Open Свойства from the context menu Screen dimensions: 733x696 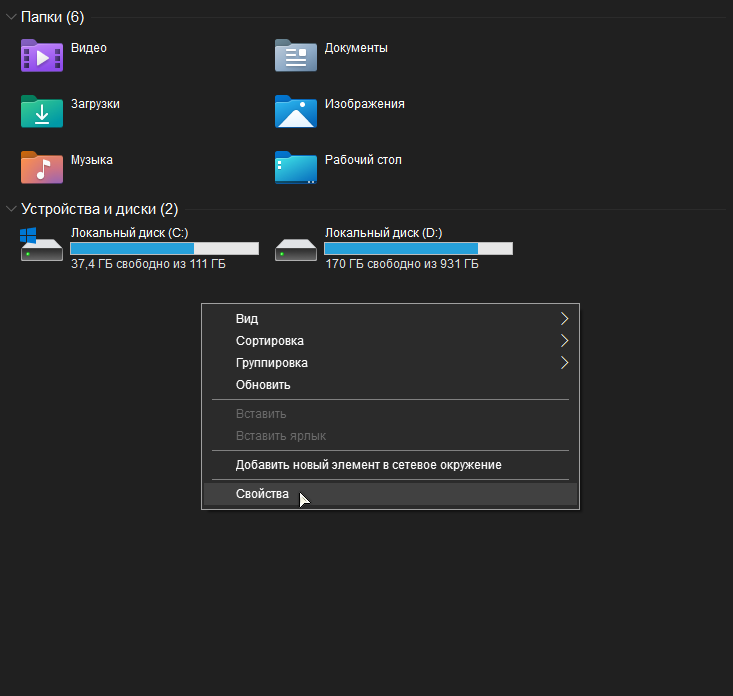click(390, 494)
